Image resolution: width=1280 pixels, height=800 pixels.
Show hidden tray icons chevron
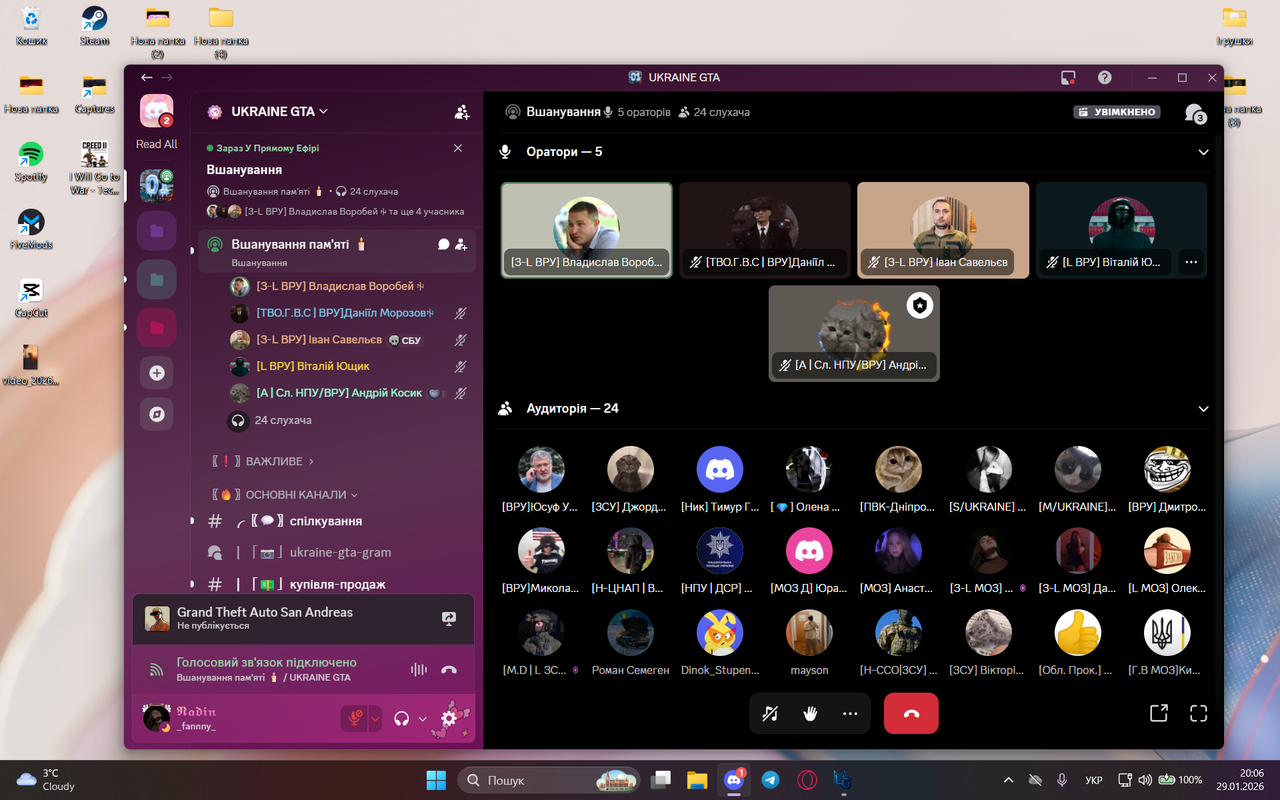click(x=1008, y=780)
